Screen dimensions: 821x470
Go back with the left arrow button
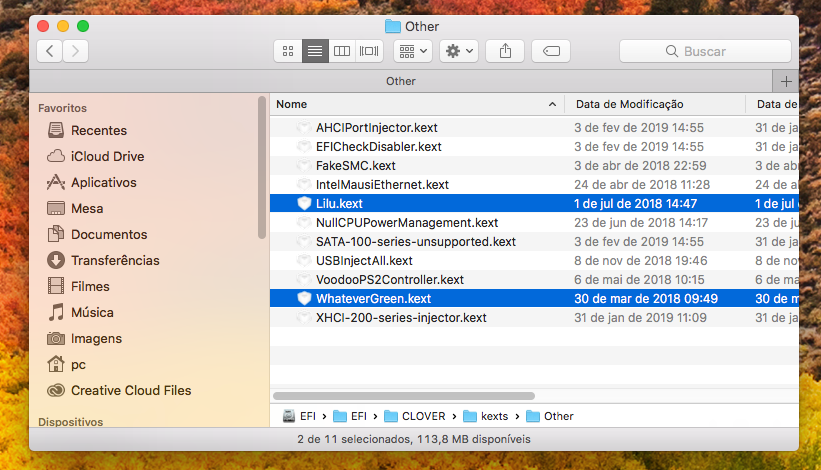click(x=50, y=51)
